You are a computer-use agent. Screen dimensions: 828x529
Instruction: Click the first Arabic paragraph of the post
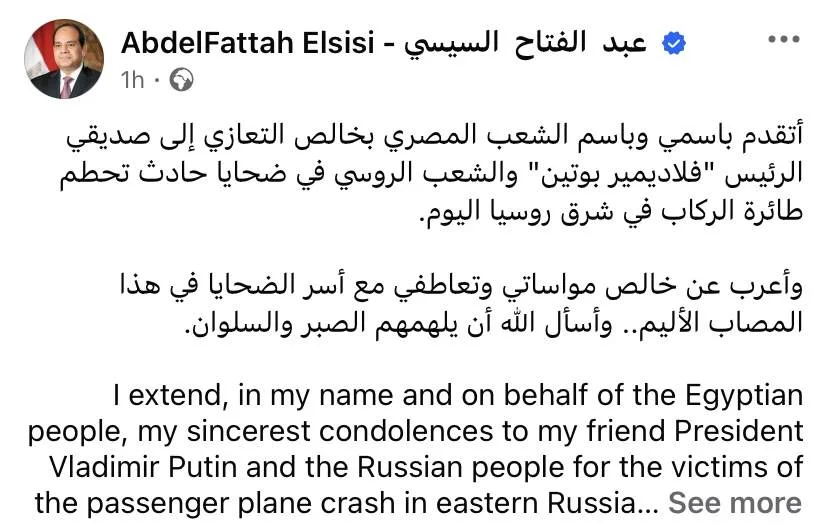pyautogui.click(x=431, y=173)
